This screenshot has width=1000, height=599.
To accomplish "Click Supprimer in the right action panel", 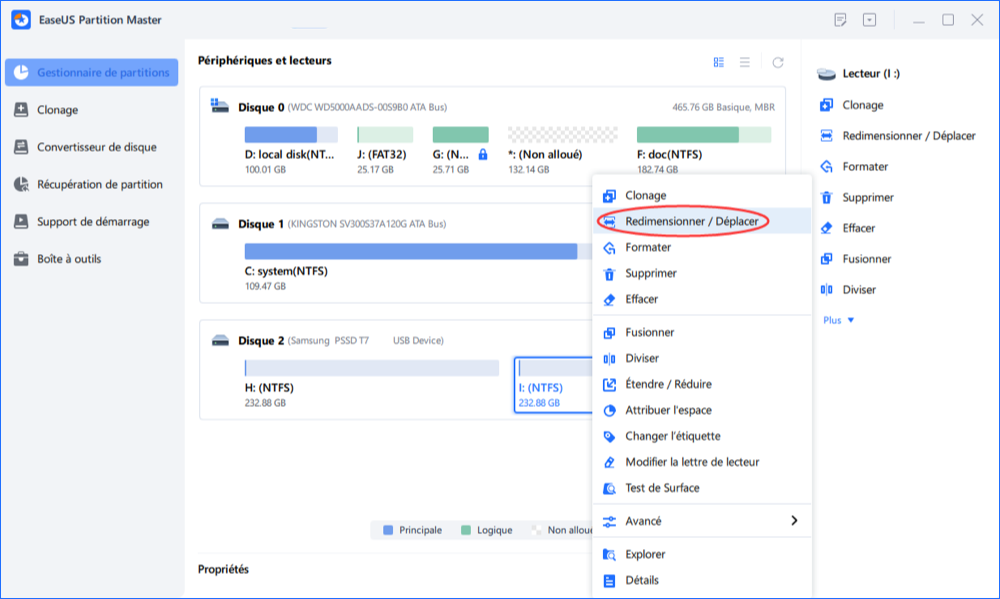I will (x=857, y=197).
